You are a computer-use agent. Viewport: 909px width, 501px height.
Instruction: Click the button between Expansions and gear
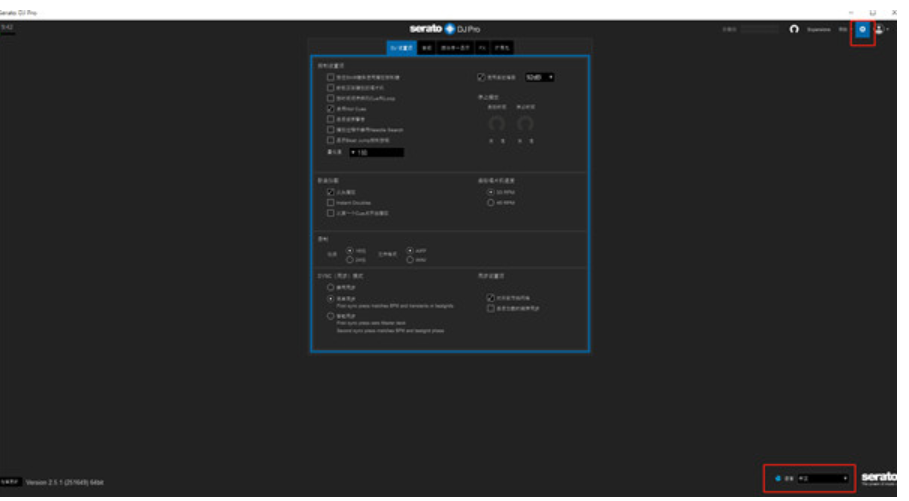tap(842, 30)
